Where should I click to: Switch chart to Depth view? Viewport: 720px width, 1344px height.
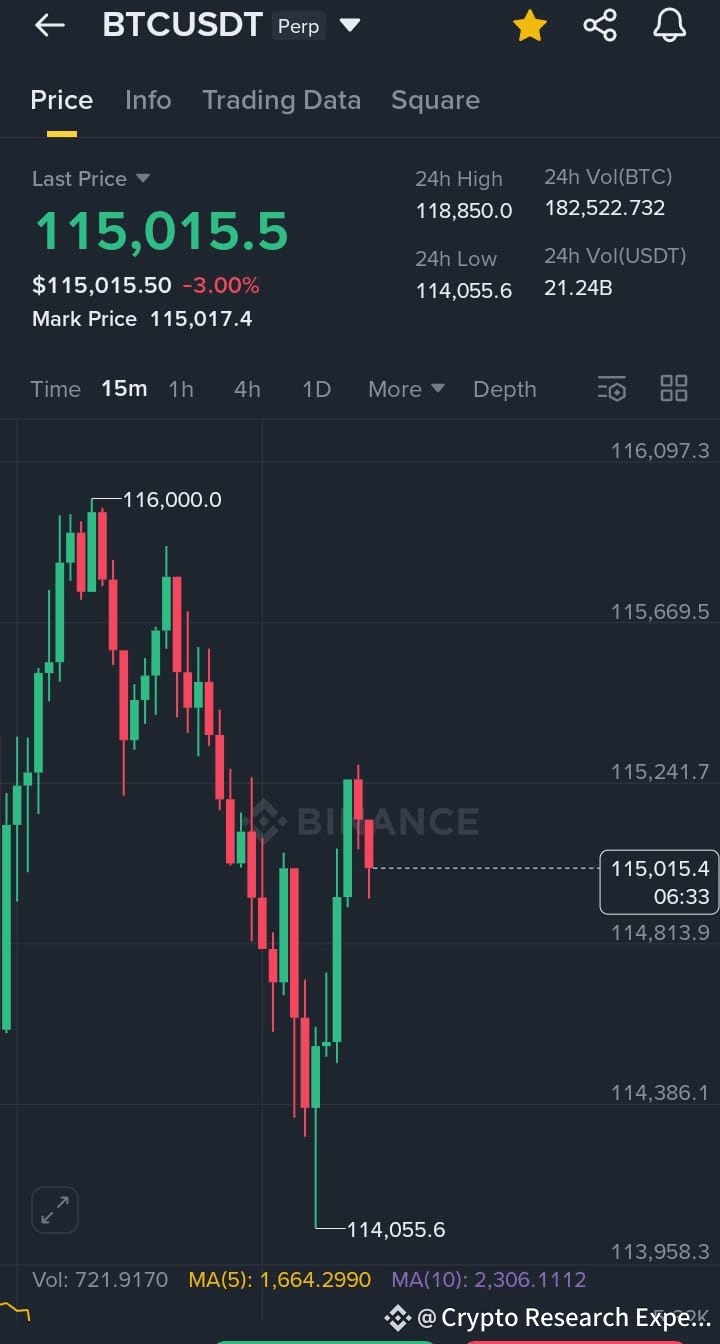click(x=504, y=389)
